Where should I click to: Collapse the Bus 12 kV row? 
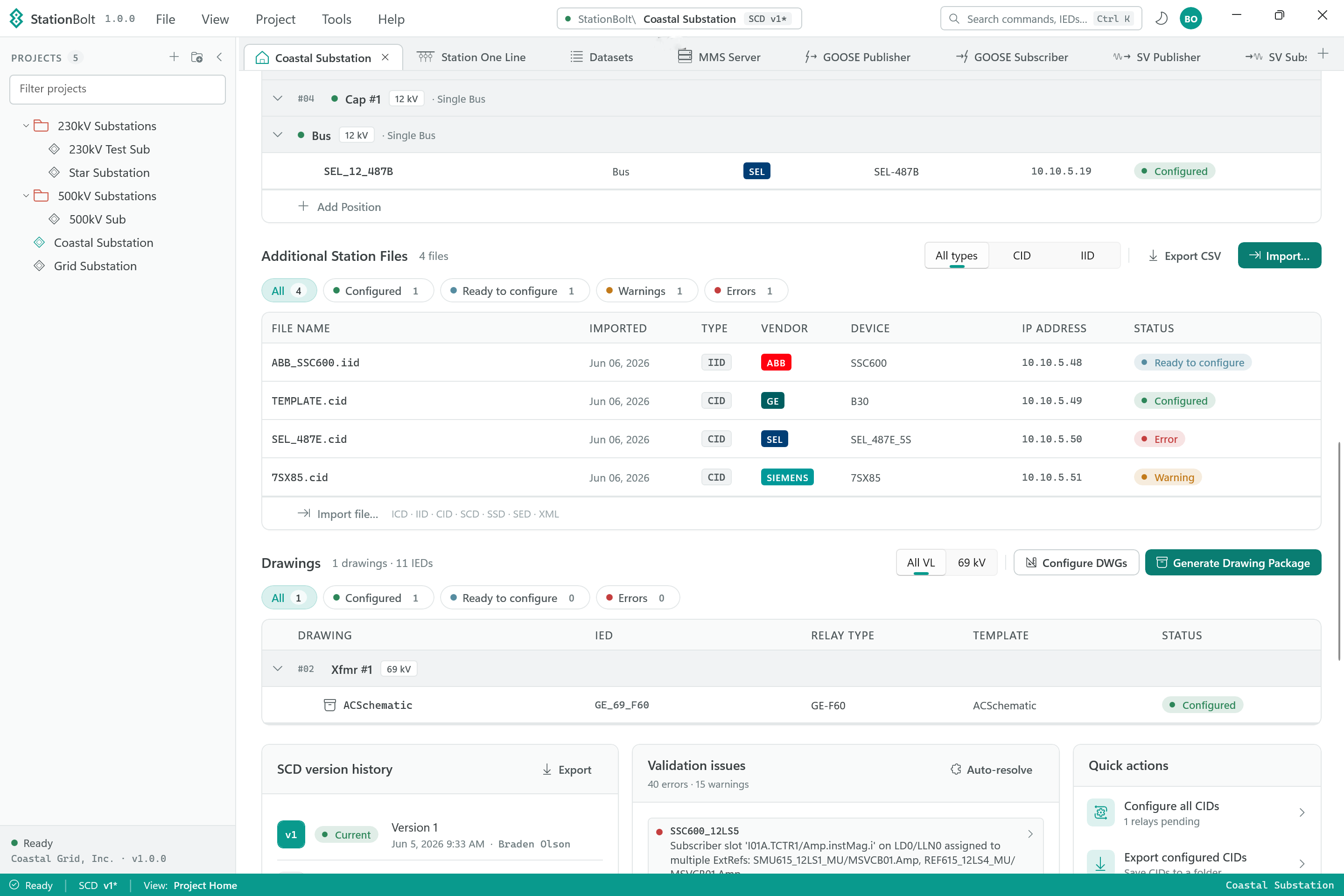[x=278, y=135]
